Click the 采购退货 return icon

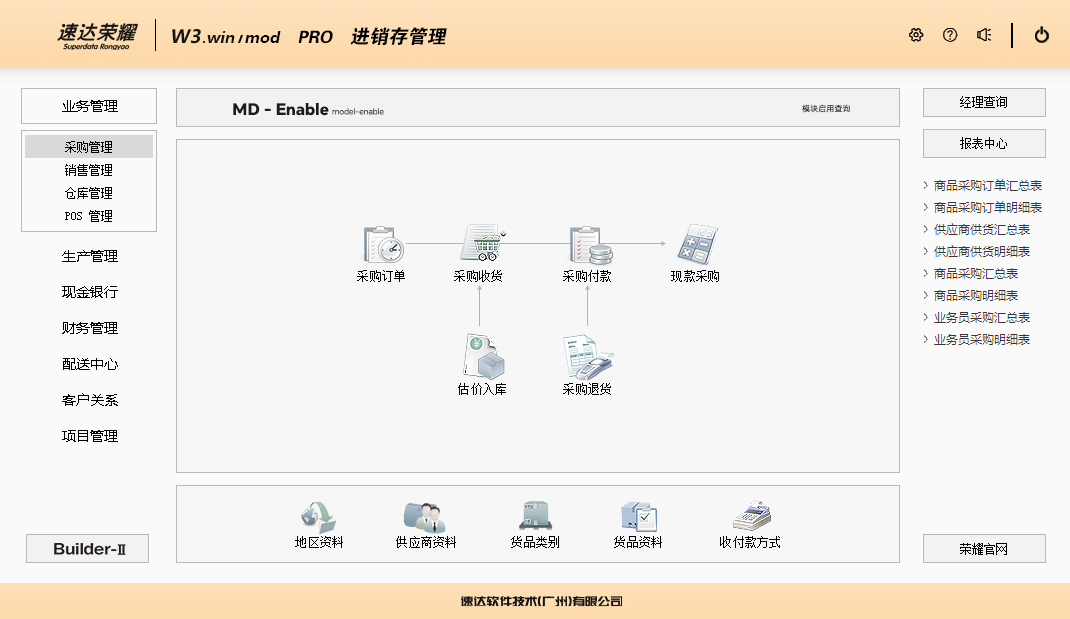point(588,356)
